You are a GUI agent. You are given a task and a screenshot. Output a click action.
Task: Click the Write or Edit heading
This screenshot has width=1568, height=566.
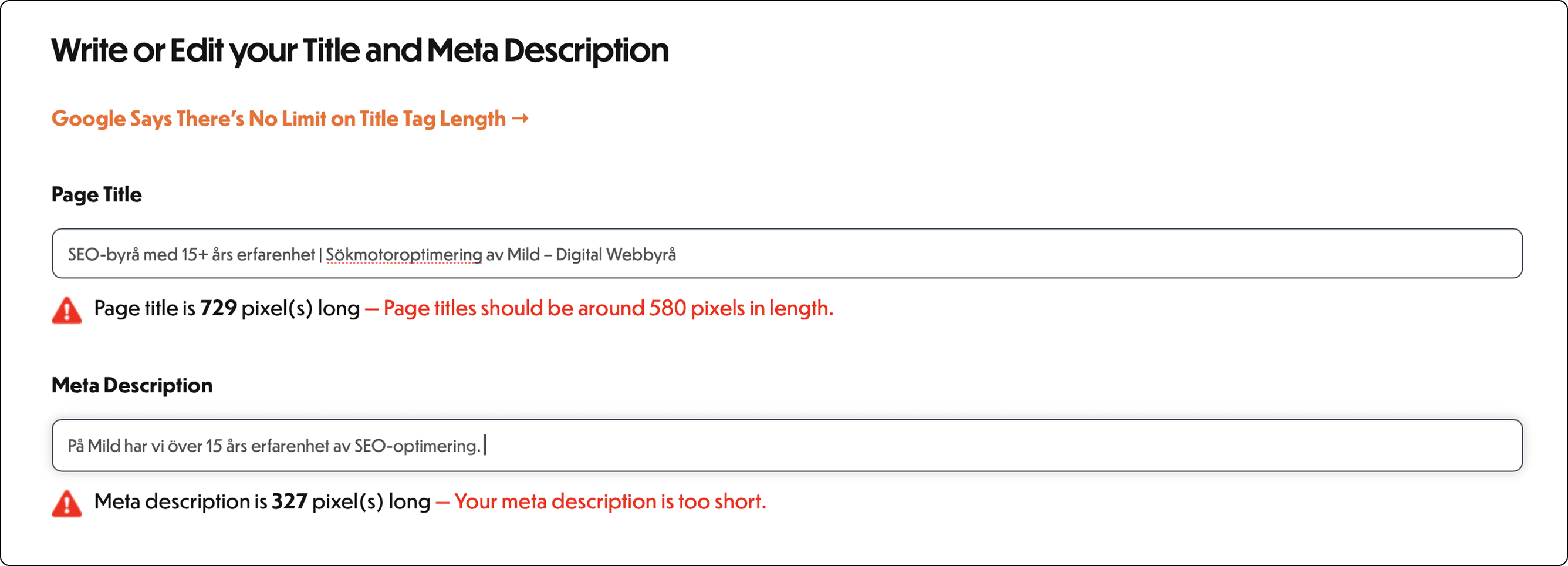(x=360, y=50)
